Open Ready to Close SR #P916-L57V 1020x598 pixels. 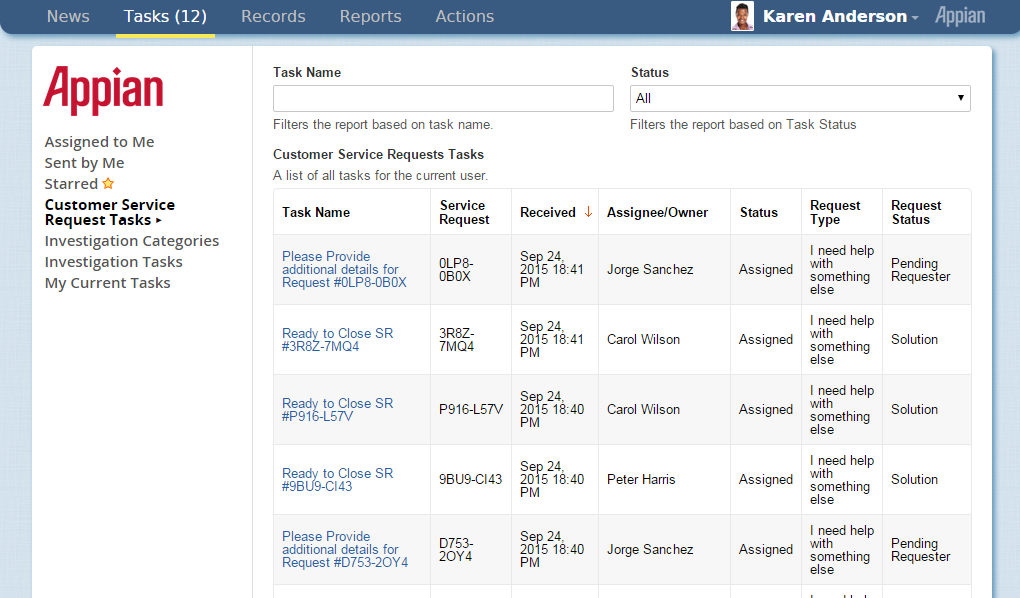point(338,410)
